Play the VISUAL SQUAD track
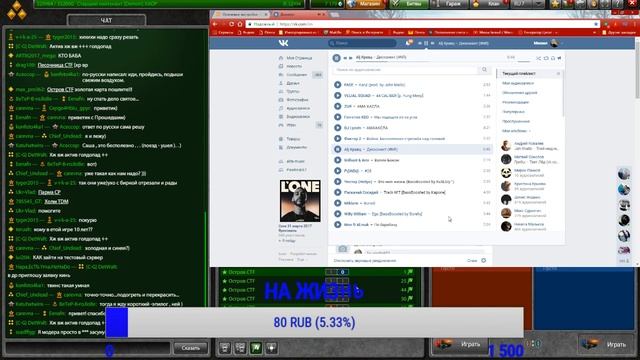 [x=338, y=96]
